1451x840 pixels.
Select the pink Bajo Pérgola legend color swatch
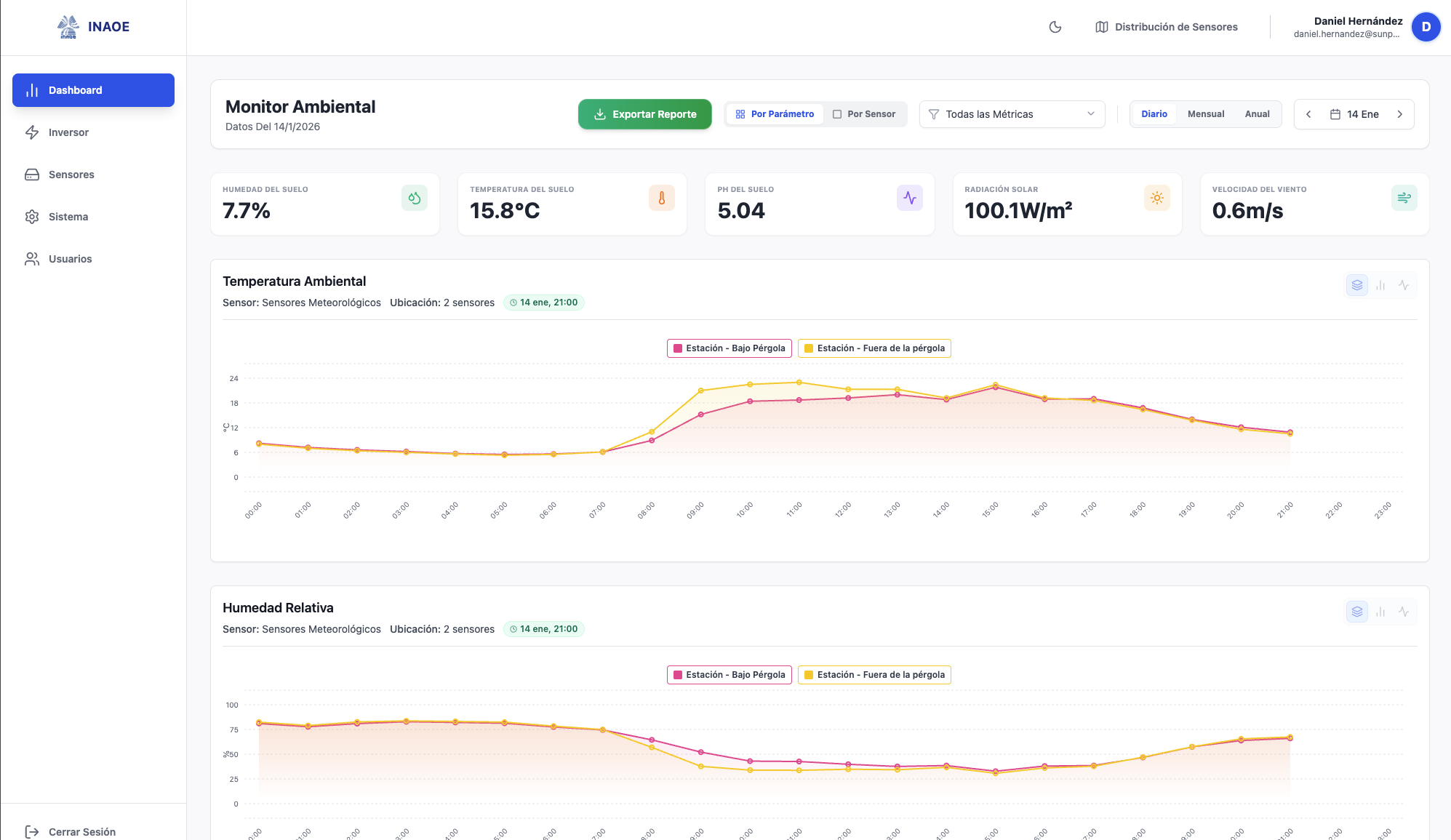pyautogui.click(x=678, y=348)
